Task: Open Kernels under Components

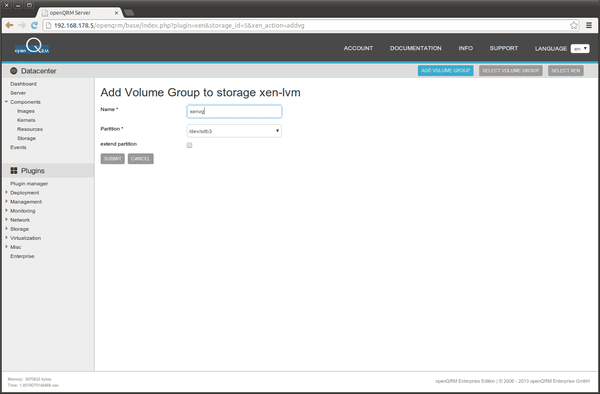Action: 26,120
